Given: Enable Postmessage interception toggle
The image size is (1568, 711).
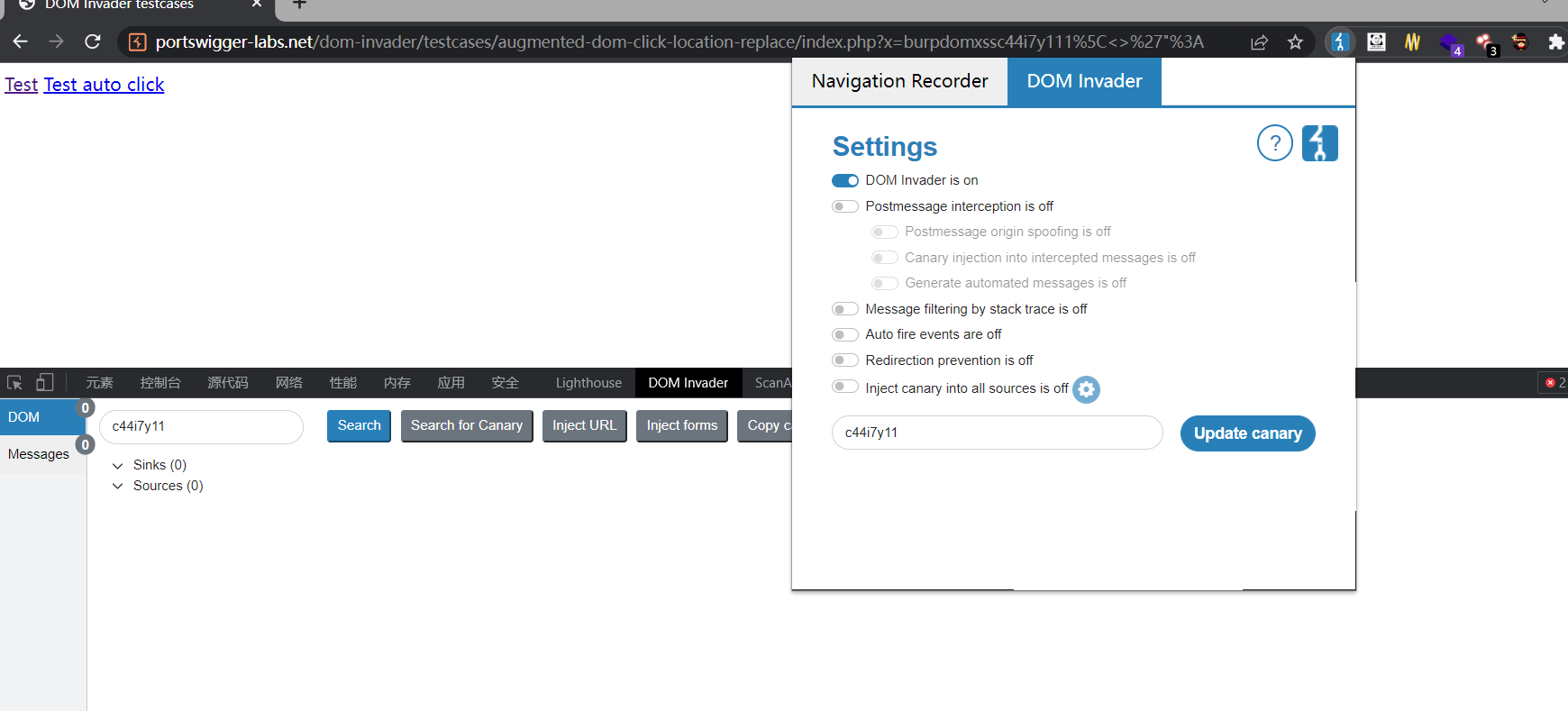Looking at the screenshot, I should tap(845, 206).
